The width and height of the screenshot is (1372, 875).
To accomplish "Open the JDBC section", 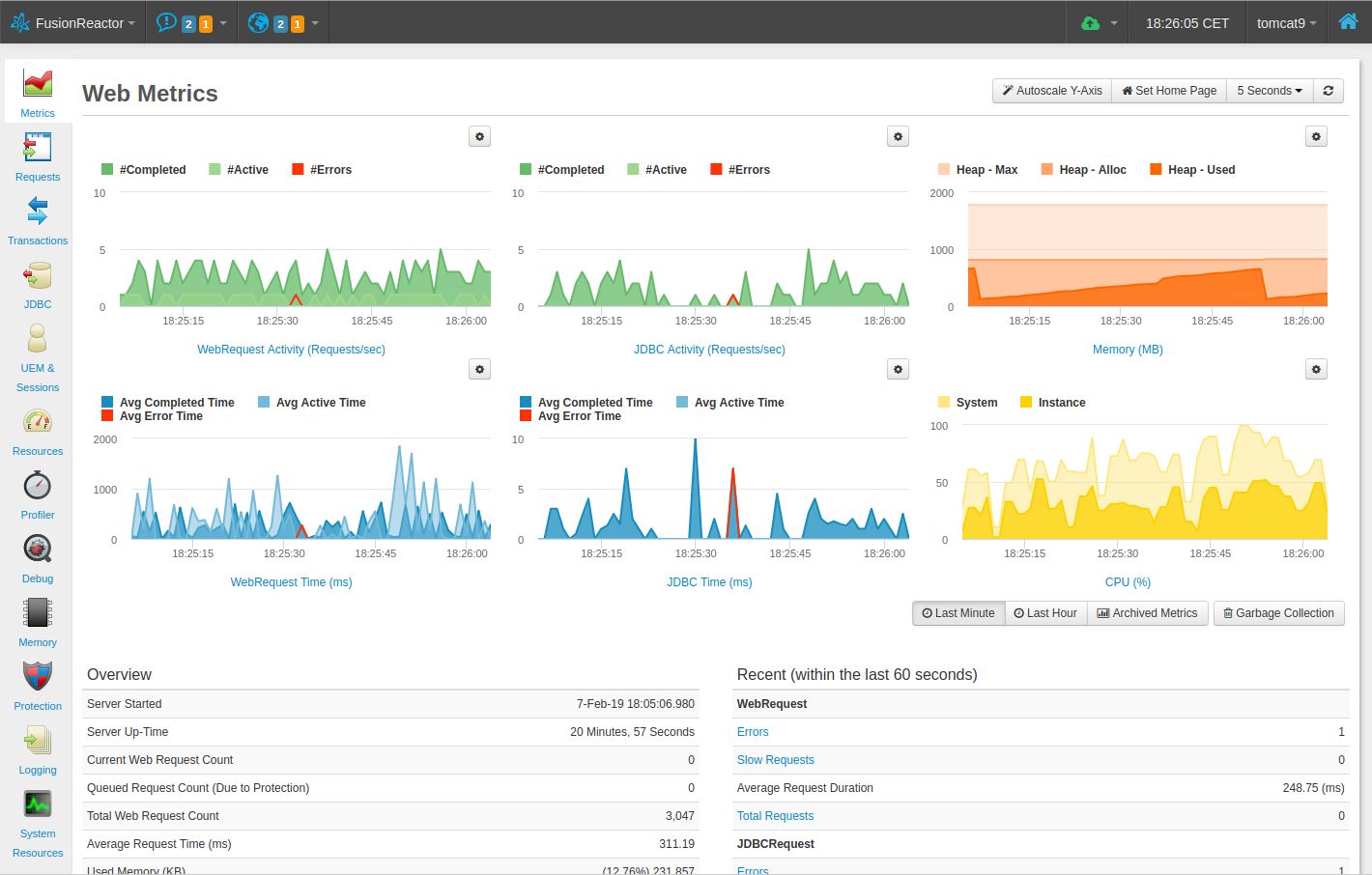I will 38,282.
